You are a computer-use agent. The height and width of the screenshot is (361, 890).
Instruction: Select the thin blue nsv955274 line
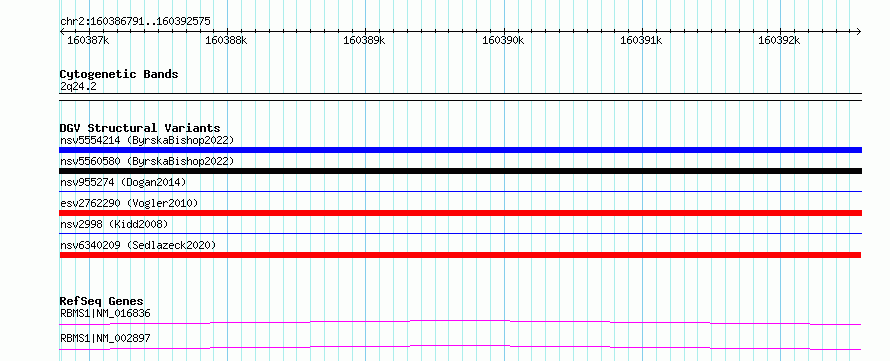coord(460,192)
